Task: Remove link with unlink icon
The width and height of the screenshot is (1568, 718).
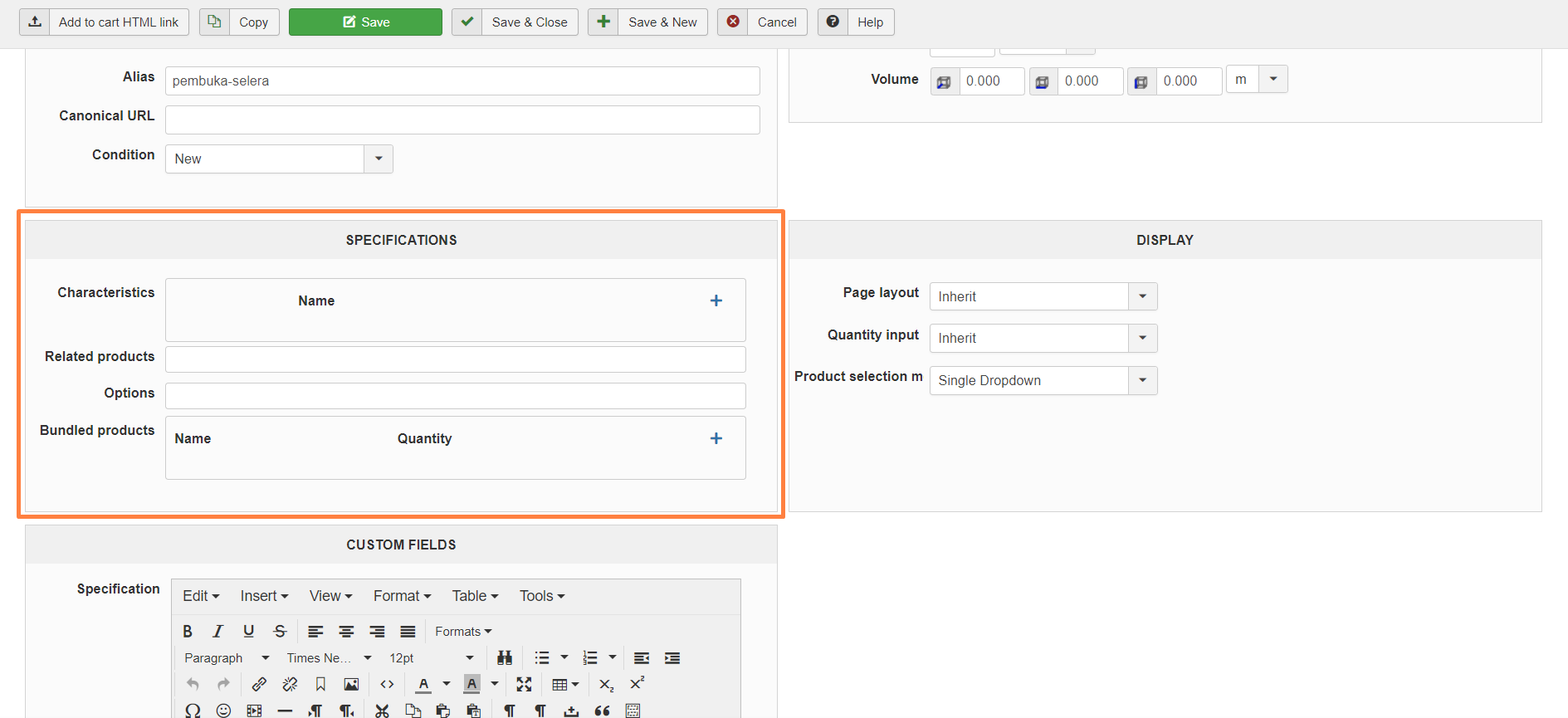Action: [290, 684]
